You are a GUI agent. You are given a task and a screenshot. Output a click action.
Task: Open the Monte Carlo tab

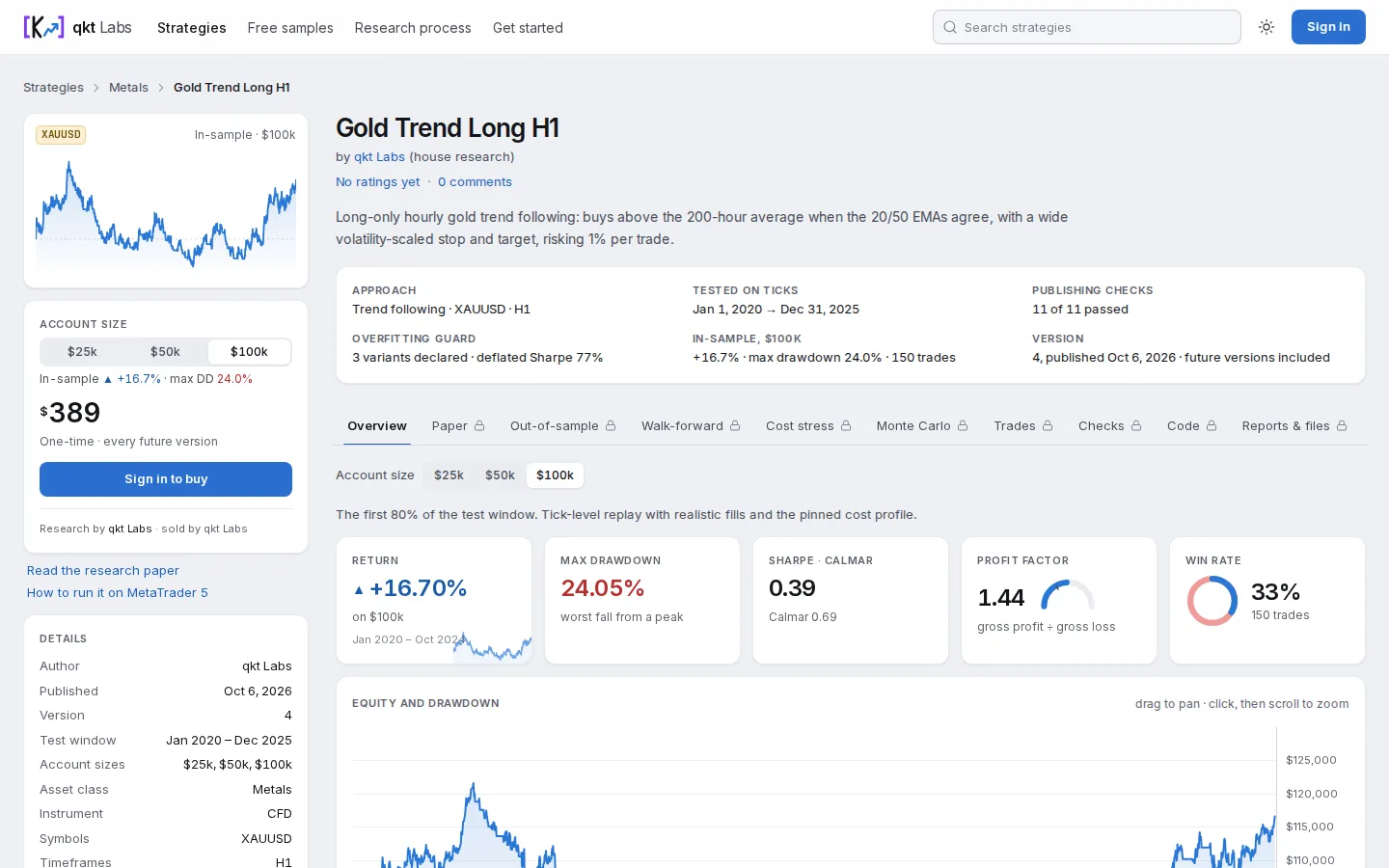click(922, 425)
